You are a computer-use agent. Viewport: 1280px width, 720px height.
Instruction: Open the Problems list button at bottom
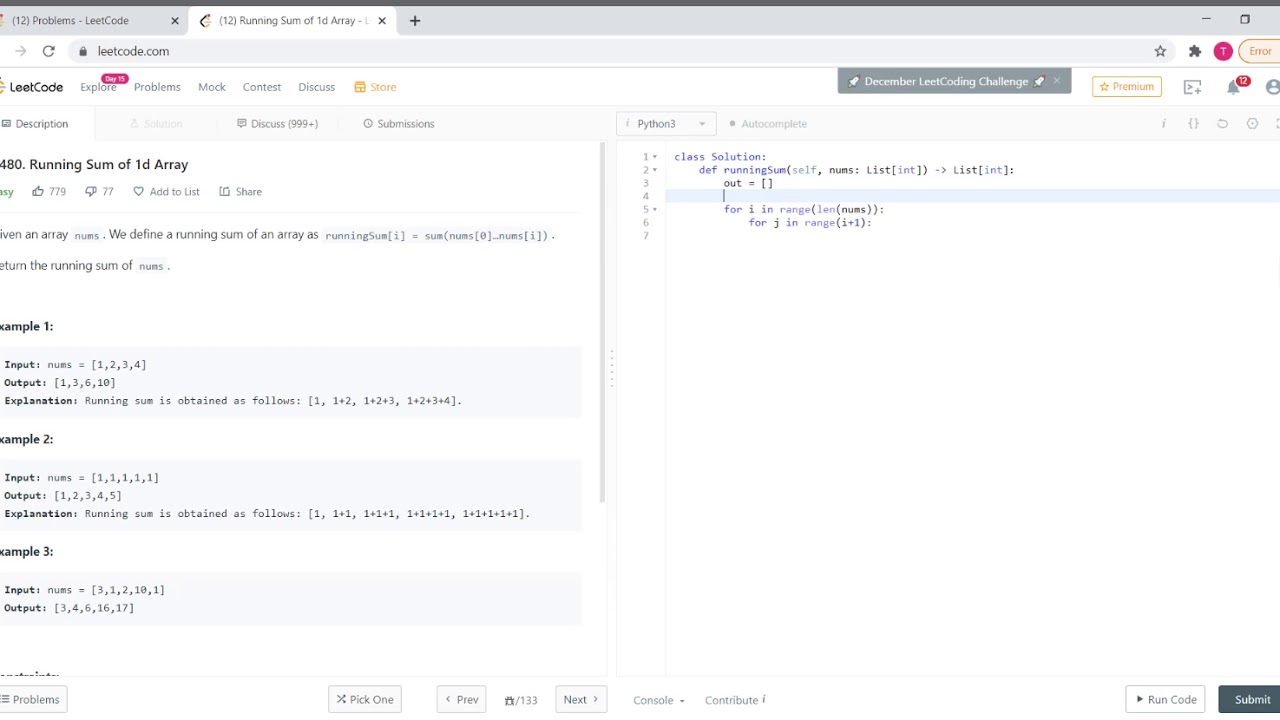(32, 700)
